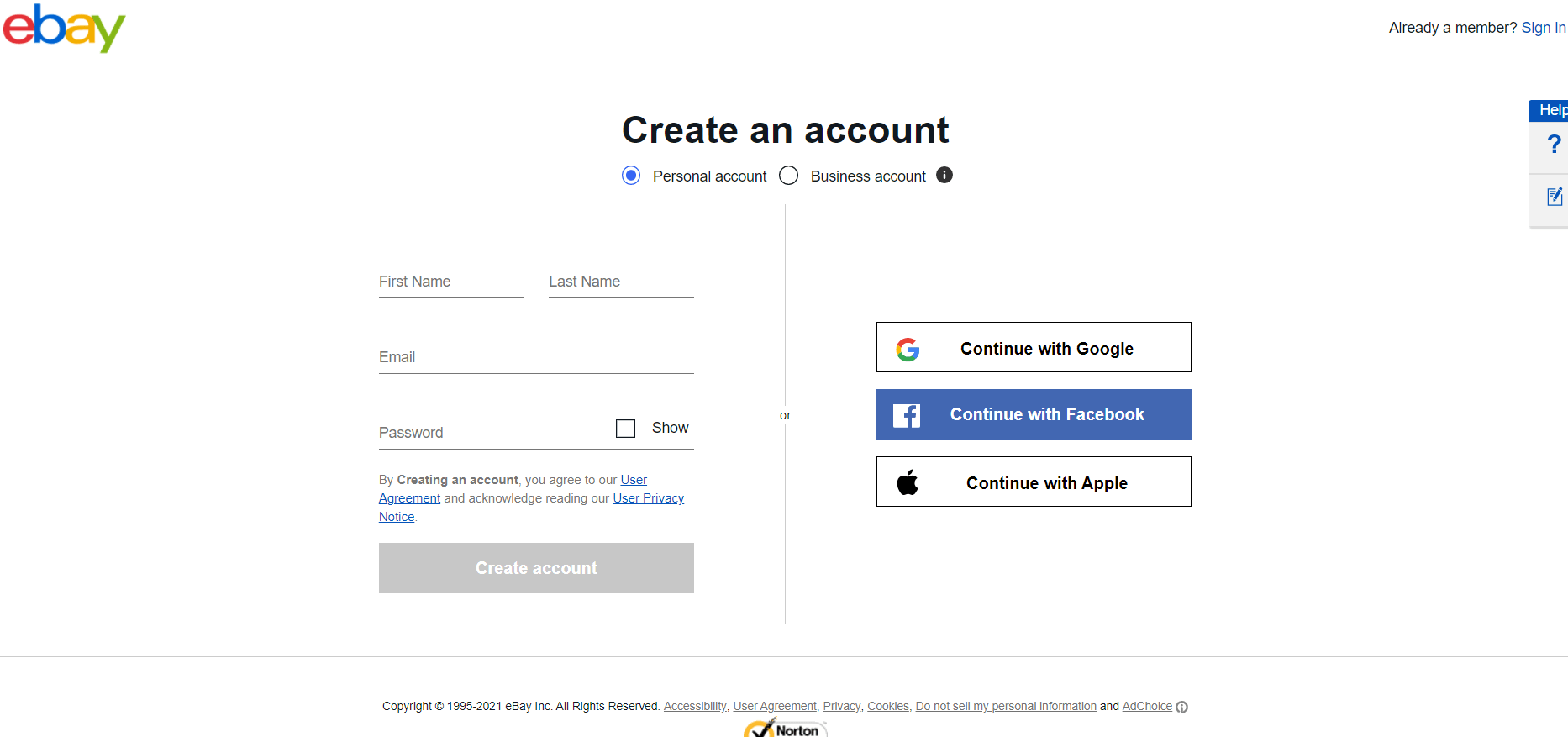Screen dimensions: 1568x737
Task: Click the Sign in link
Action: coord(1543,27)
